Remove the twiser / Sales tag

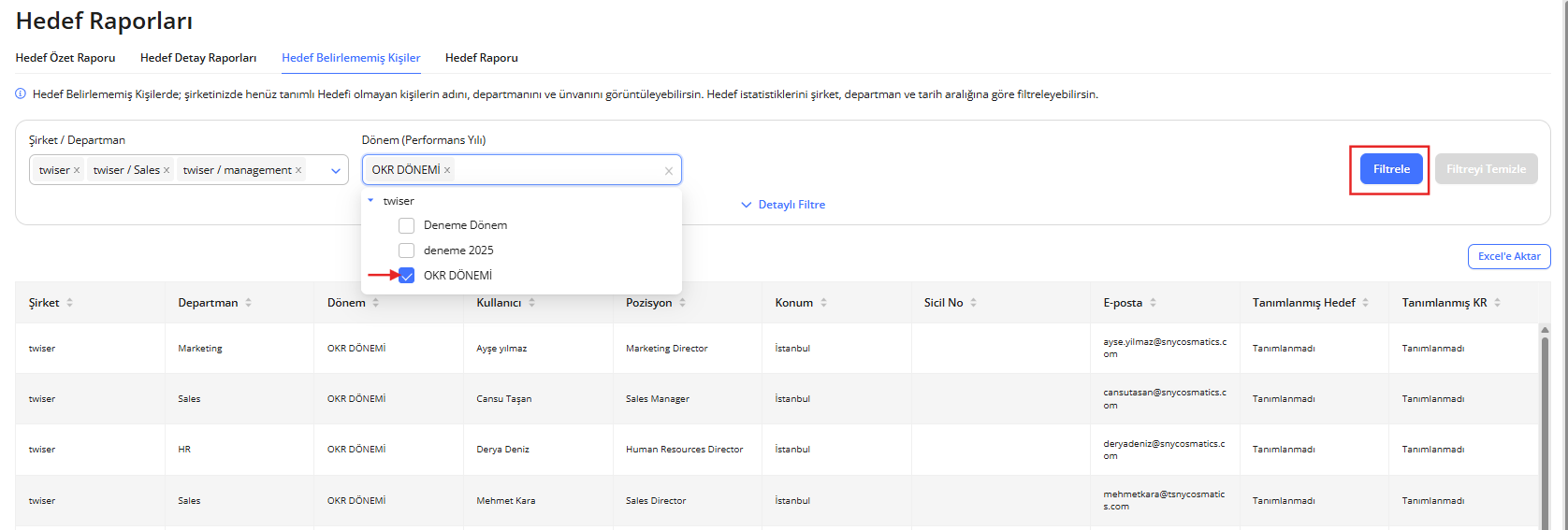coord(167,170)
